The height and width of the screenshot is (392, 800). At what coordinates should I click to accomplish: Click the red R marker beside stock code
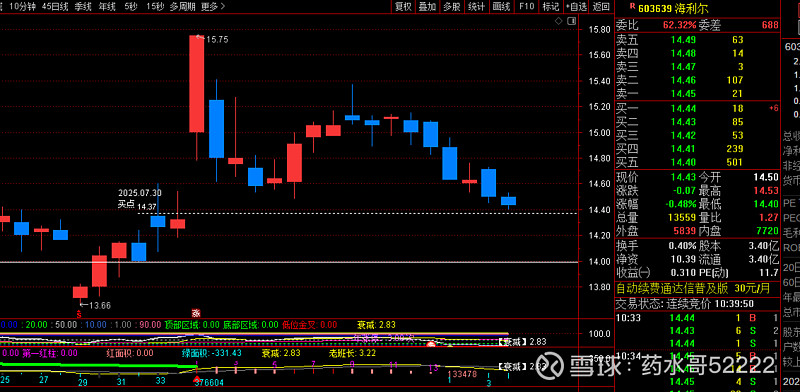click(633, 6)
